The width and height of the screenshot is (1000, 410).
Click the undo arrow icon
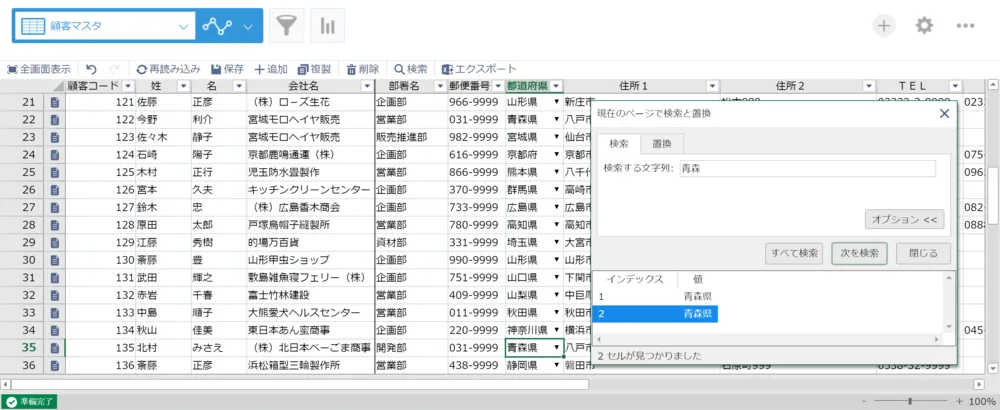91,69
